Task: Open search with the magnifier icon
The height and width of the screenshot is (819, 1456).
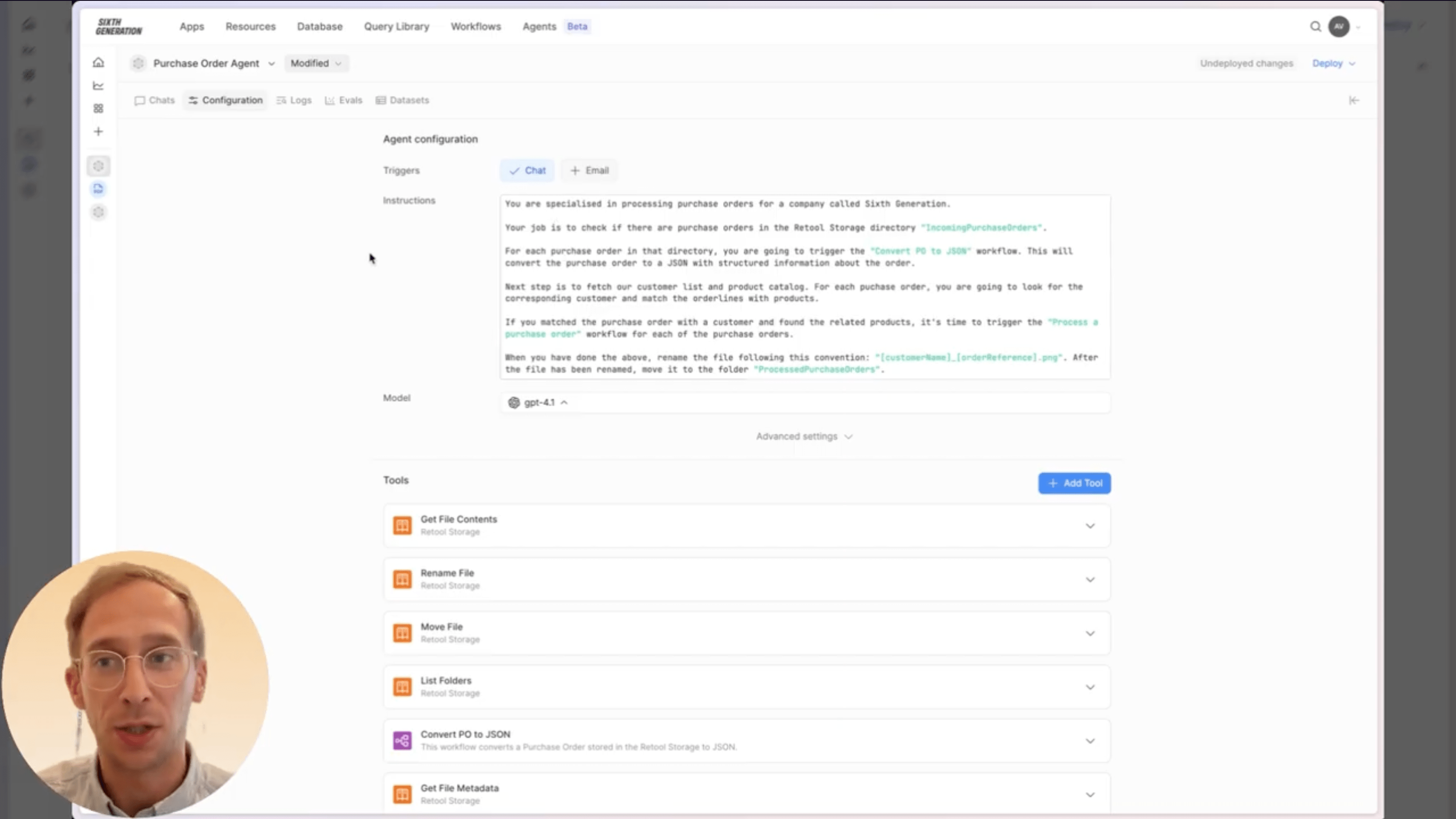Action: click(x=1315, y=26)
